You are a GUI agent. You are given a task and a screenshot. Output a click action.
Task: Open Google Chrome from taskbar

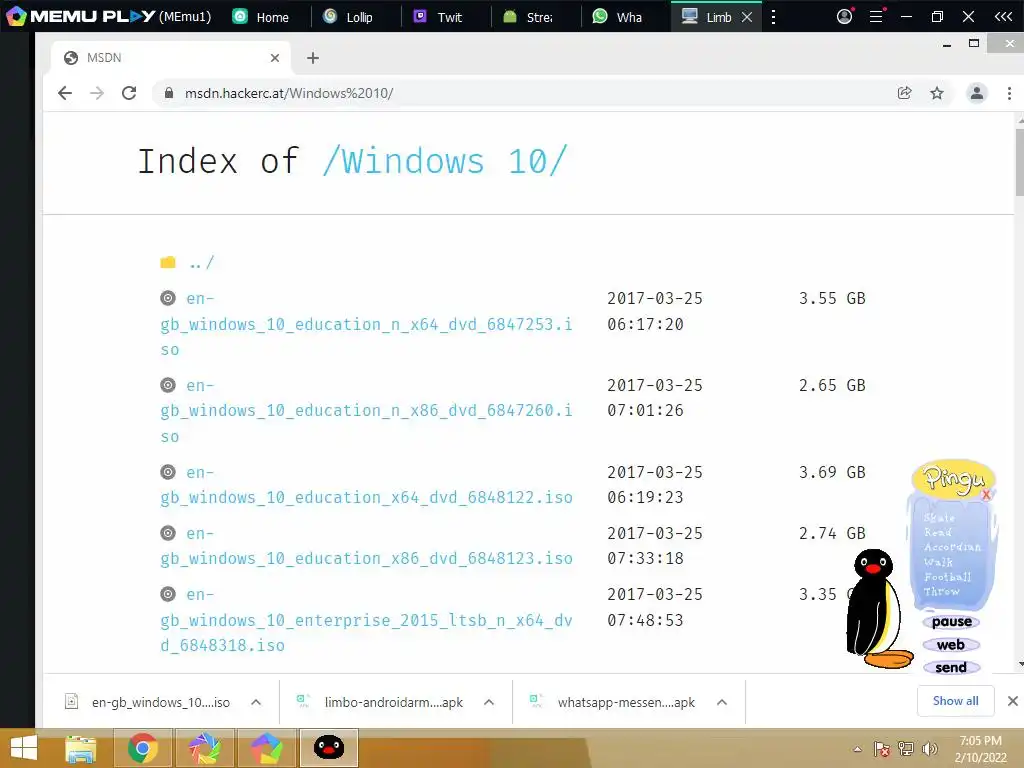142,748
